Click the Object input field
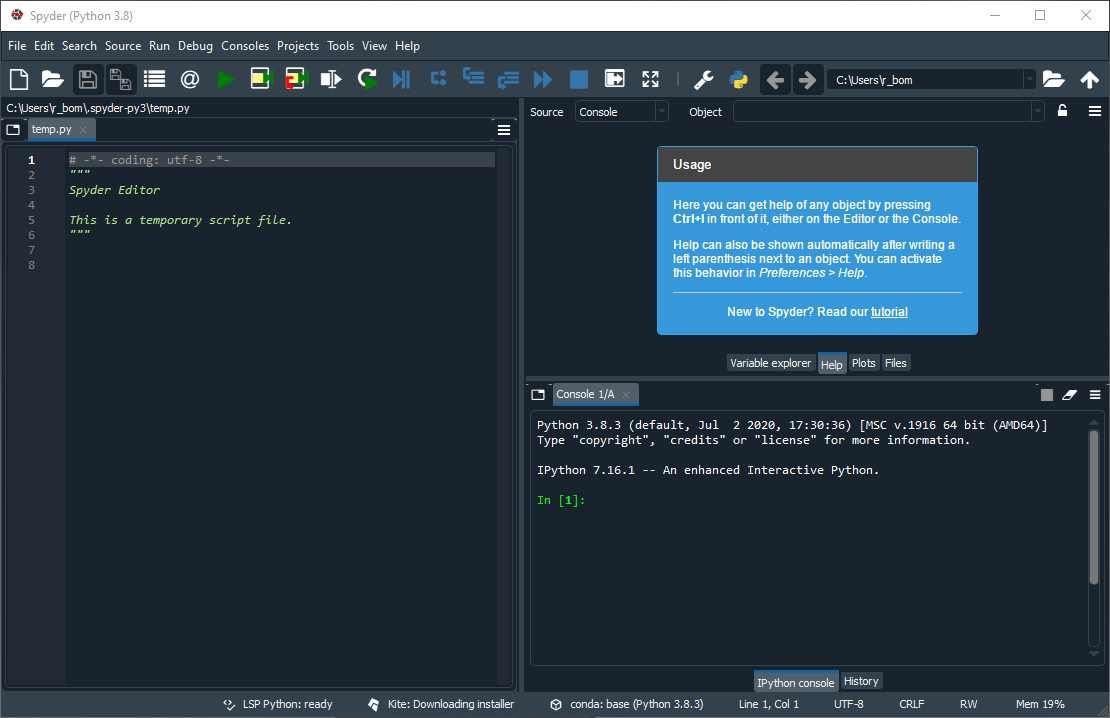This screenshot has height=718, width=1110. pyautogui.click(x=882, y=112)
